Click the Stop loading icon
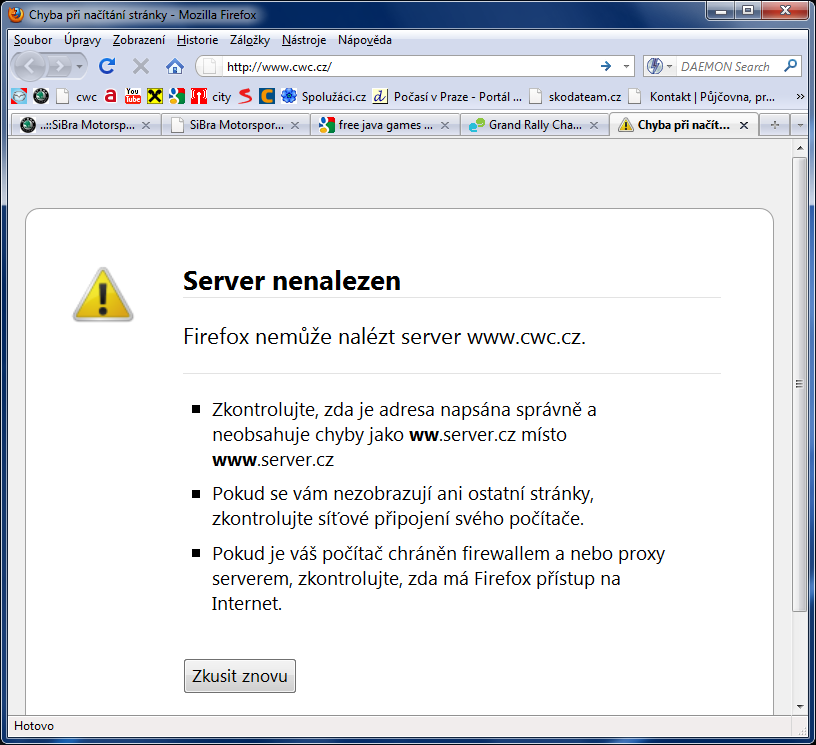Screen dimensions: 816x745 [x=141, y=66]
